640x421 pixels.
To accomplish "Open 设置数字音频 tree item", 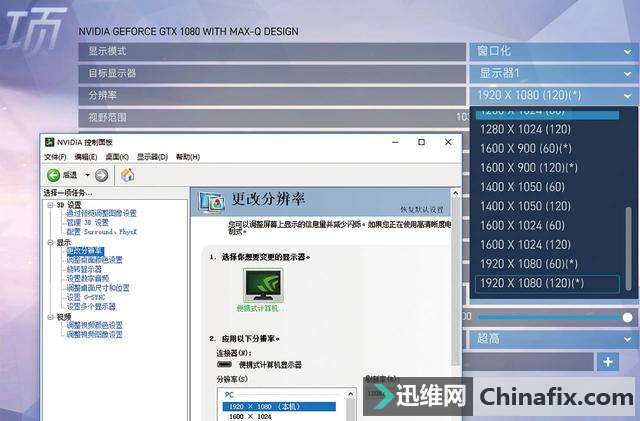I will [x=88, y=278].
